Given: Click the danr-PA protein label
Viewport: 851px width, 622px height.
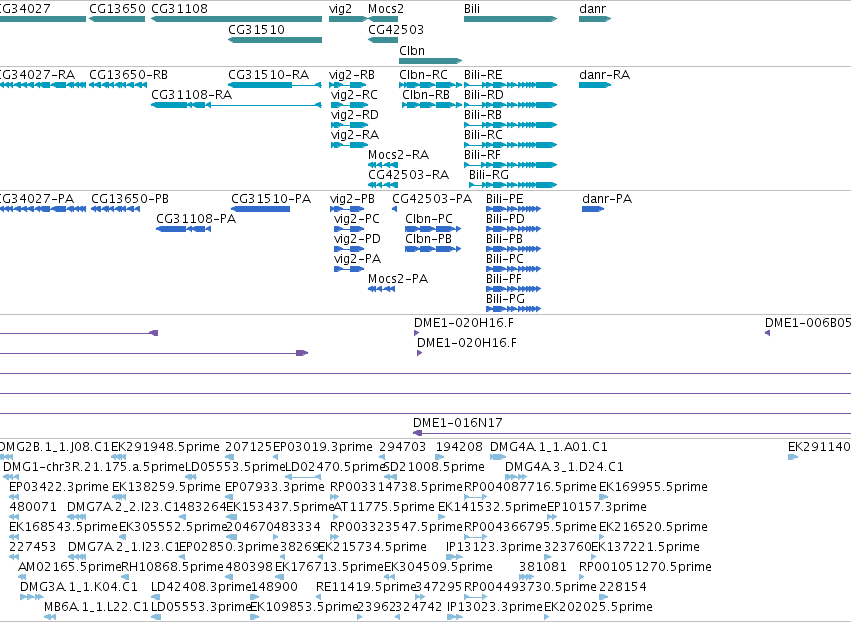Looking at the screenshot, I should 607,199.
